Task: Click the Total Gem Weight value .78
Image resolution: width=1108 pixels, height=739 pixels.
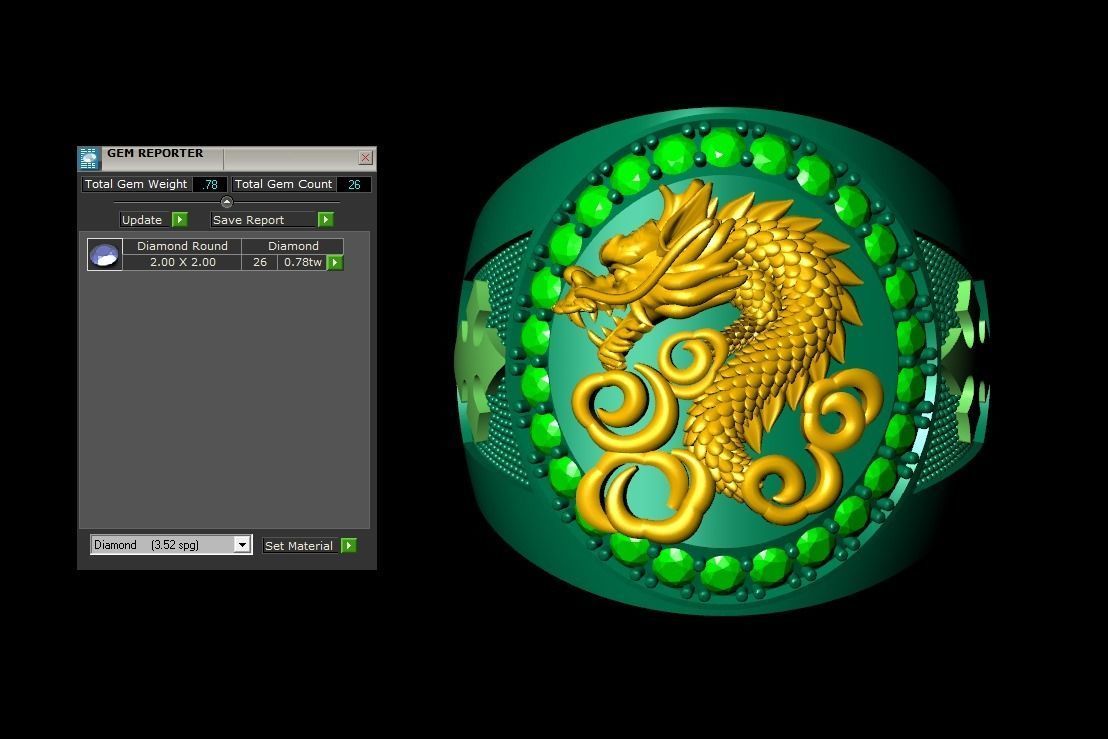Action: tap(210, 184)
